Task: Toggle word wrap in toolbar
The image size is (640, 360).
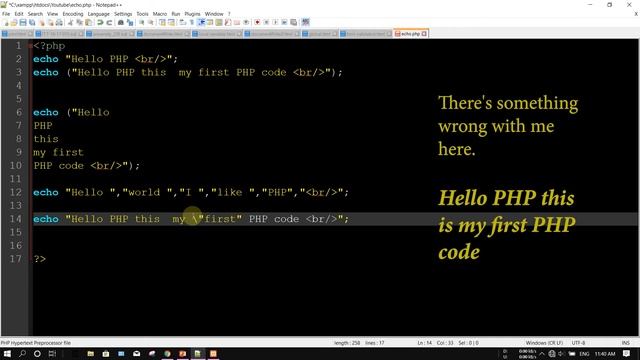Action: [x=182, y=22]
